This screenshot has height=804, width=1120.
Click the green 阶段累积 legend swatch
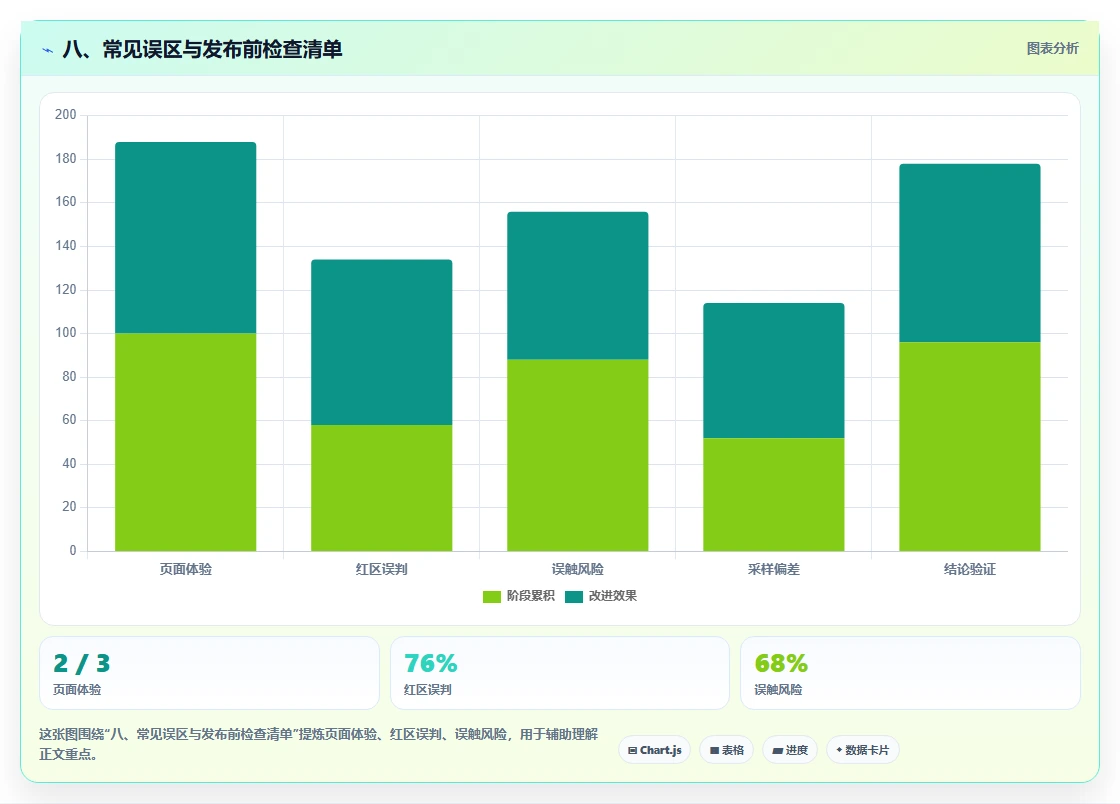point(491,597)
